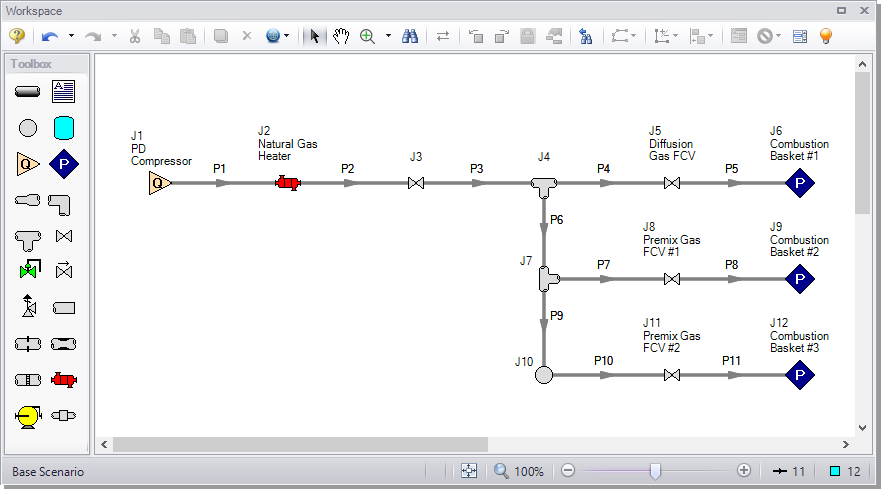Open the redo history dropdown arrow
The image size is (881, 489).
tap(114, 36)
